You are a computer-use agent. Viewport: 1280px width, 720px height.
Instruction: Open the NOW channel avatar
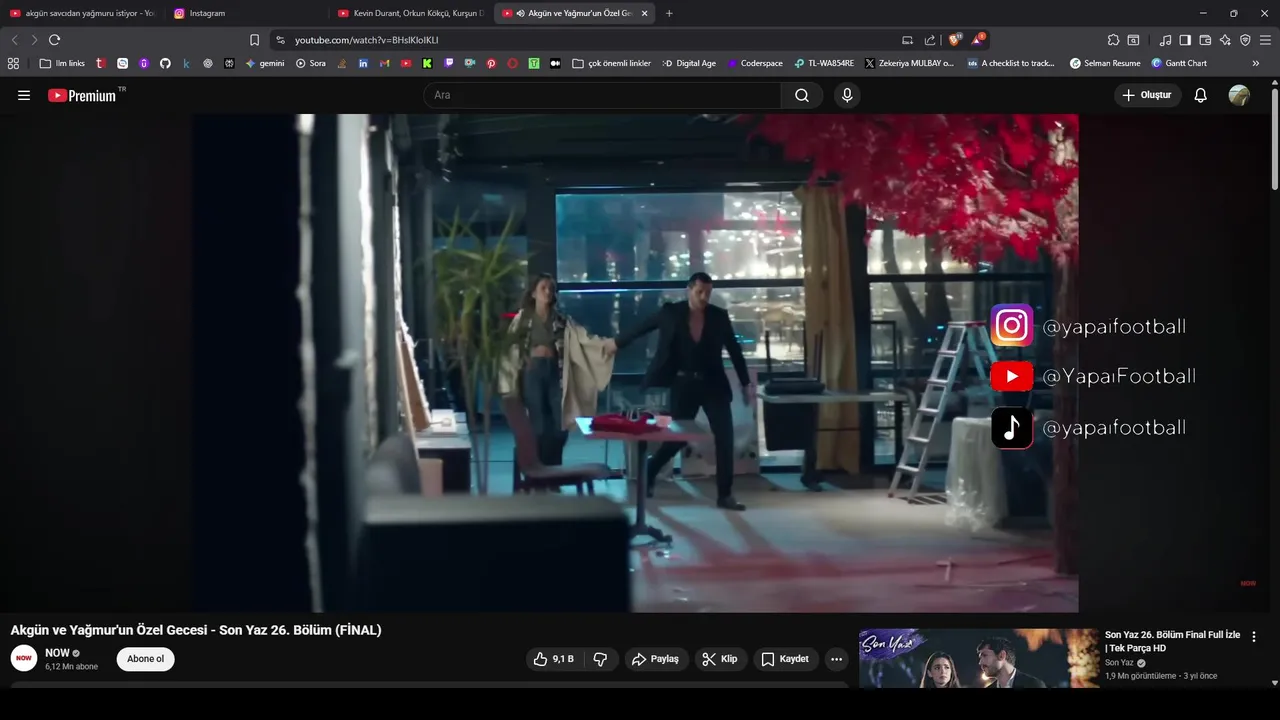(x=24, y=658)
